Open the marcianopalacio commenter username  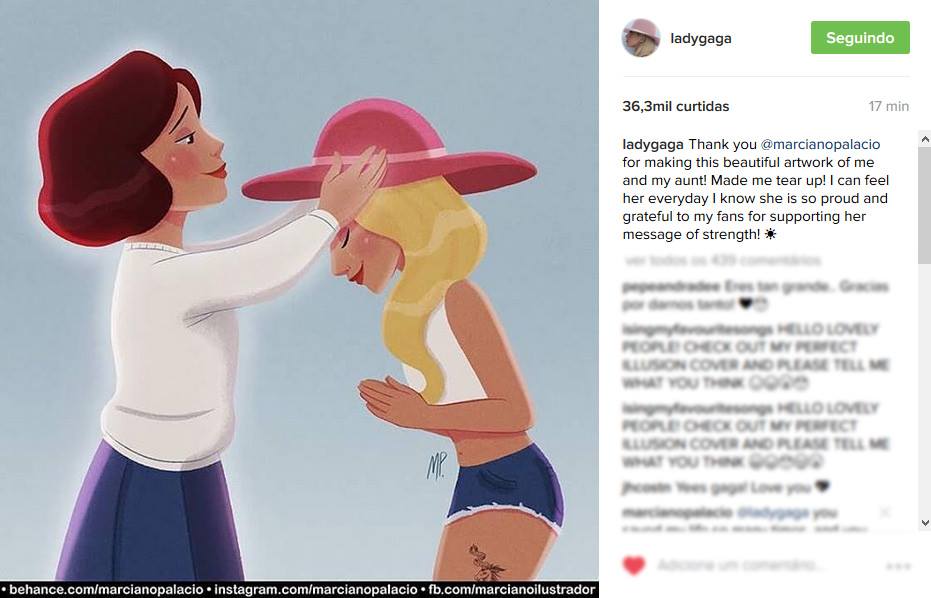pos(677,512)
